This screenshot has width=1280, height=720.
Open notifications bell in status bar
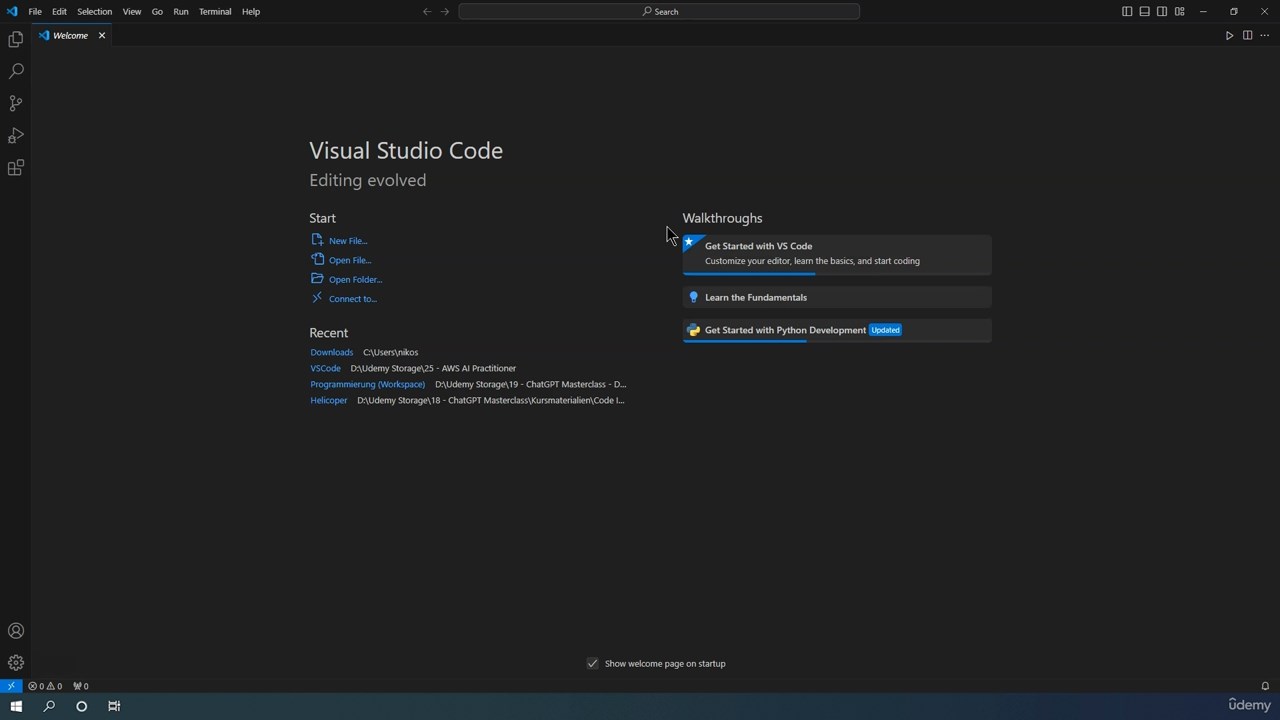[x=1265, y=686]
